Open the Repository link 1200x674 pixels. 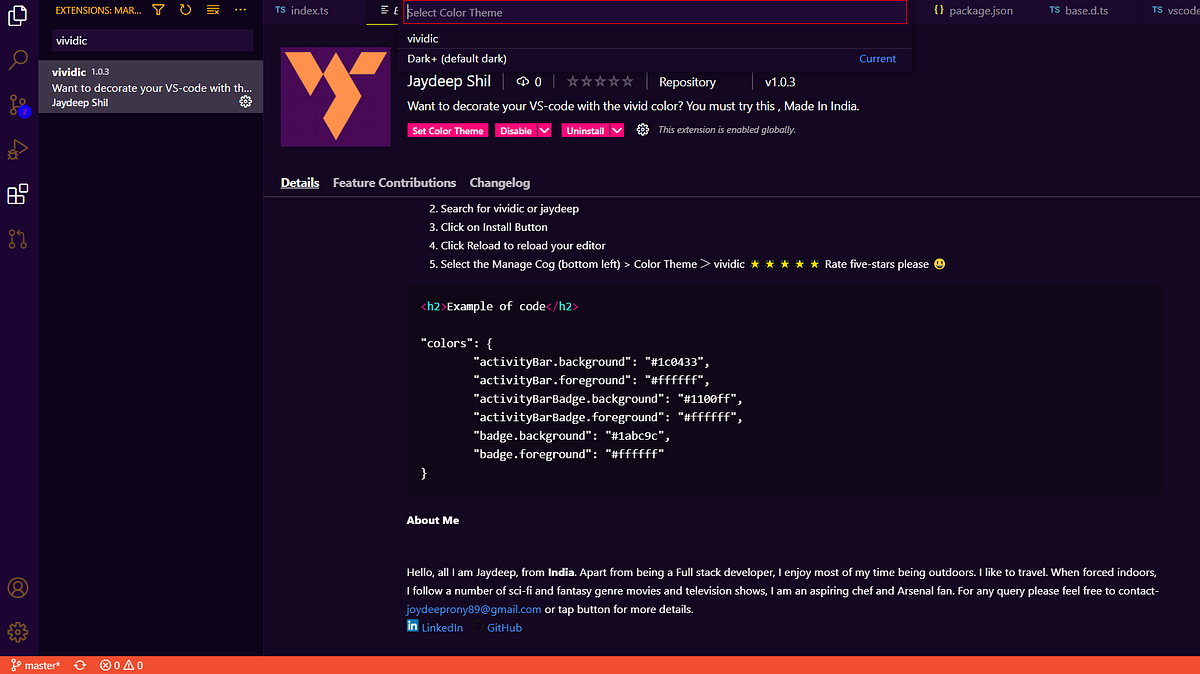687,81
